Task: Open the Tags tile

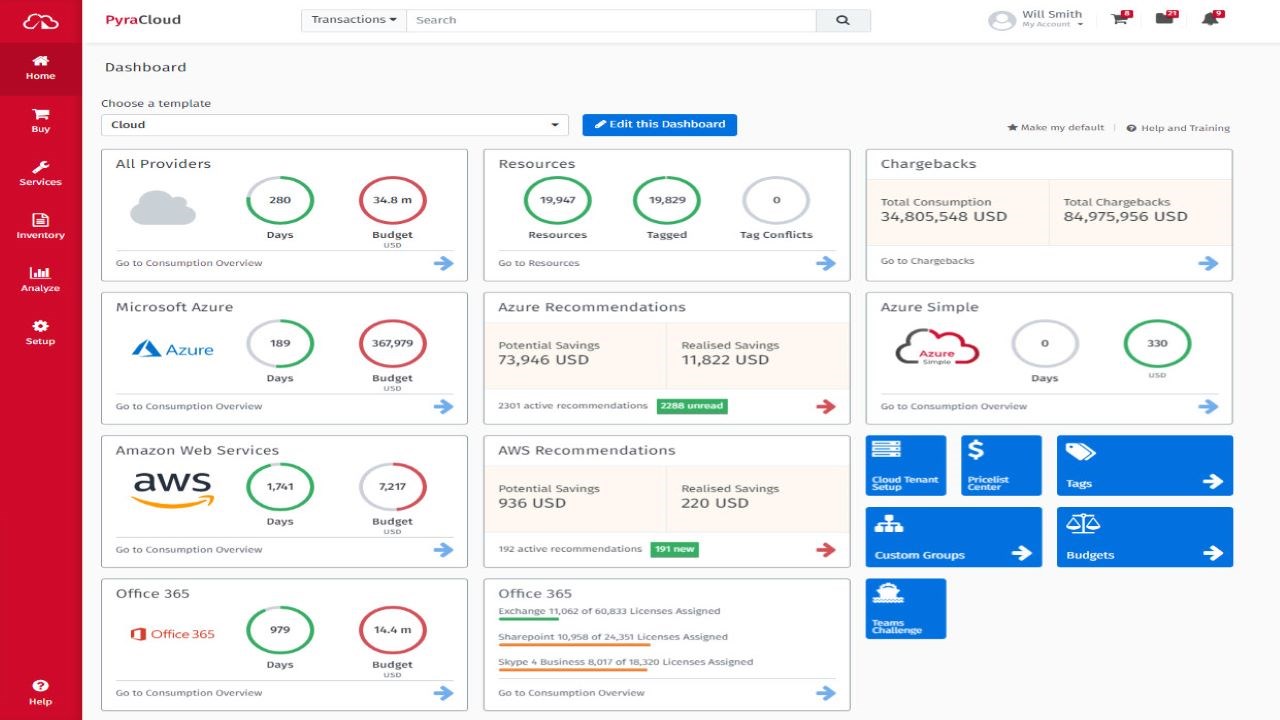Action: 1145,465
